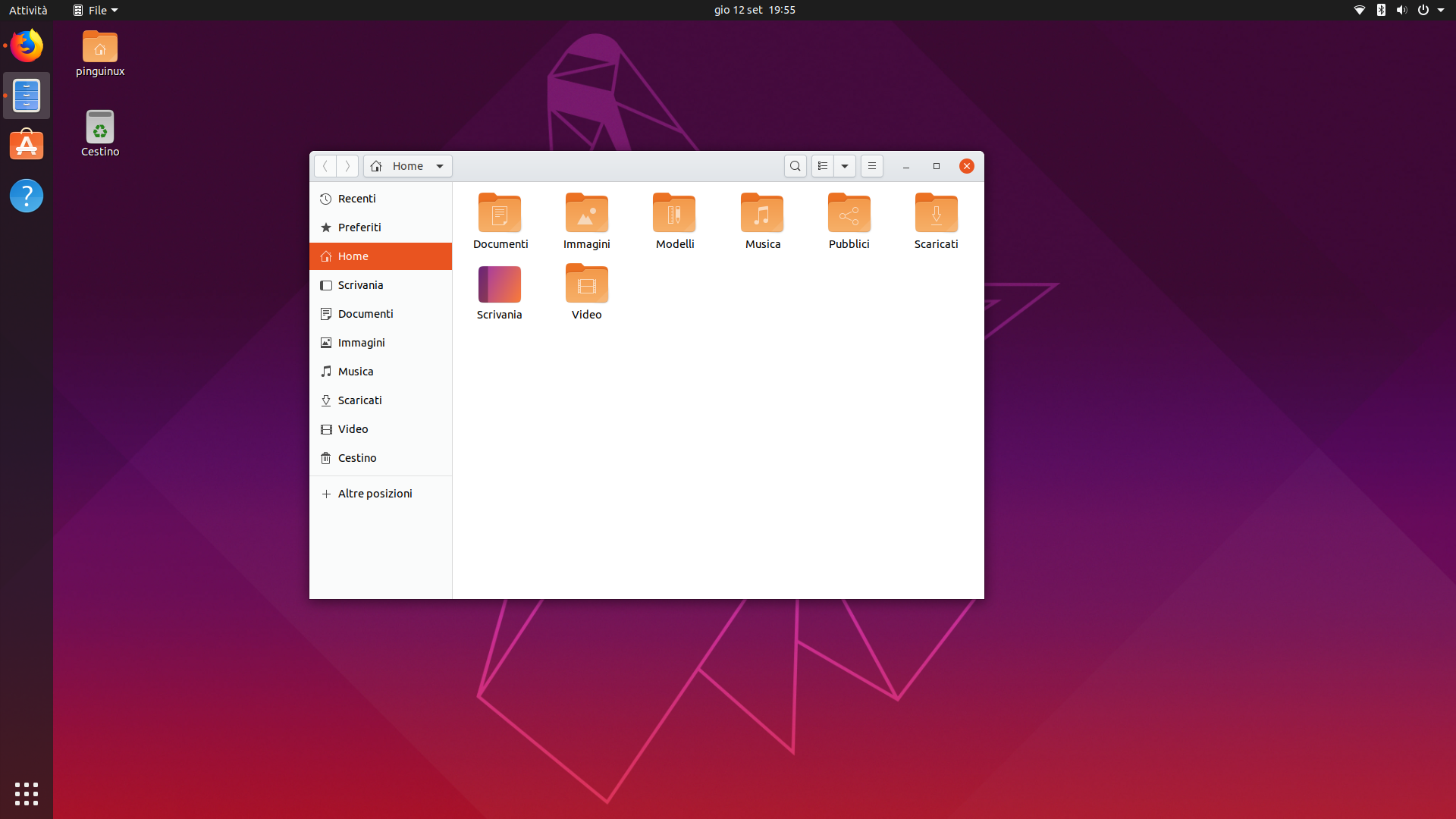
Task: Open view options dropdown arrow
Action: (845, 166)
